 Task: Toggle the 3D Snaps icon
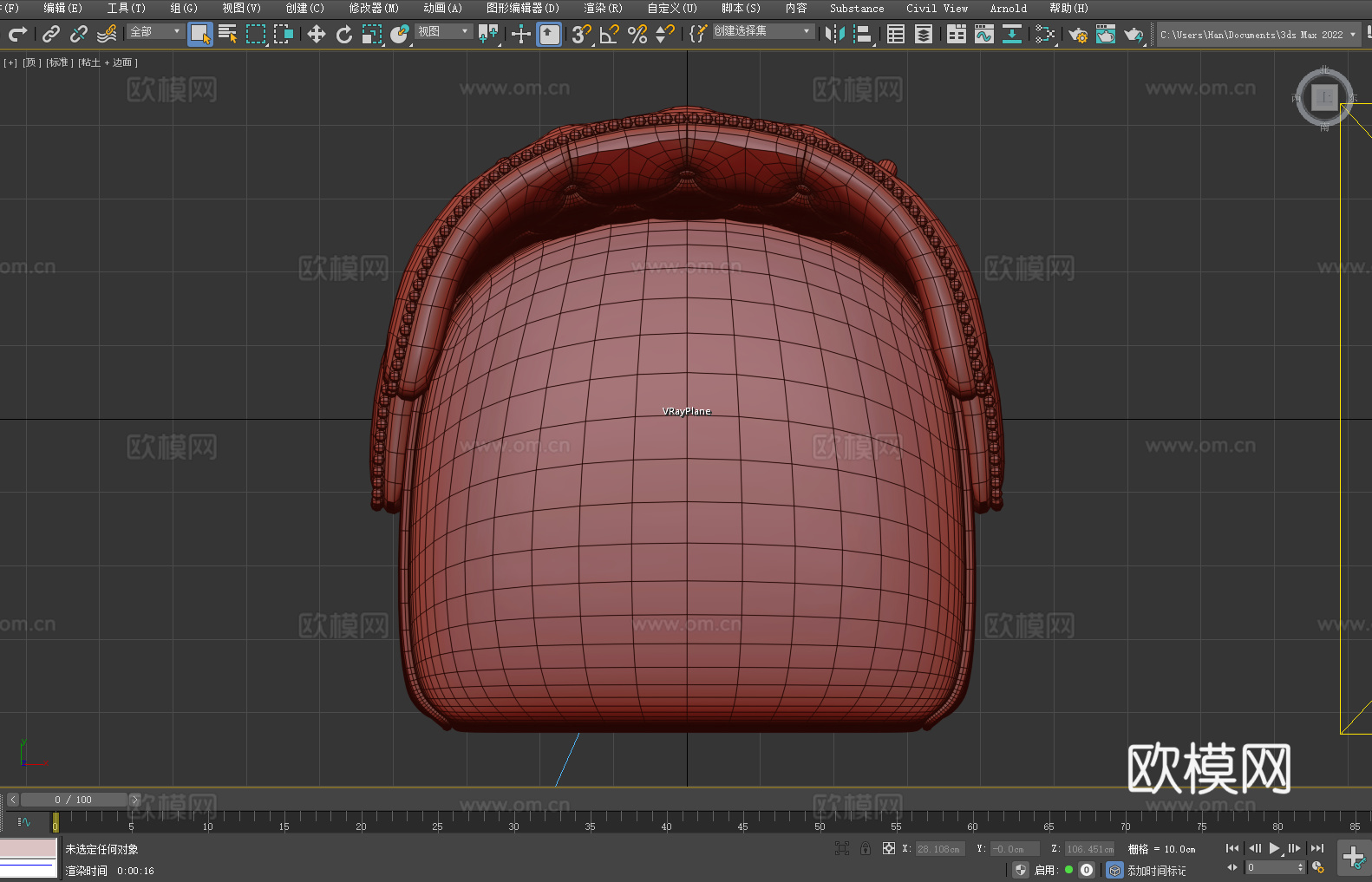click(x=582, y=34)
